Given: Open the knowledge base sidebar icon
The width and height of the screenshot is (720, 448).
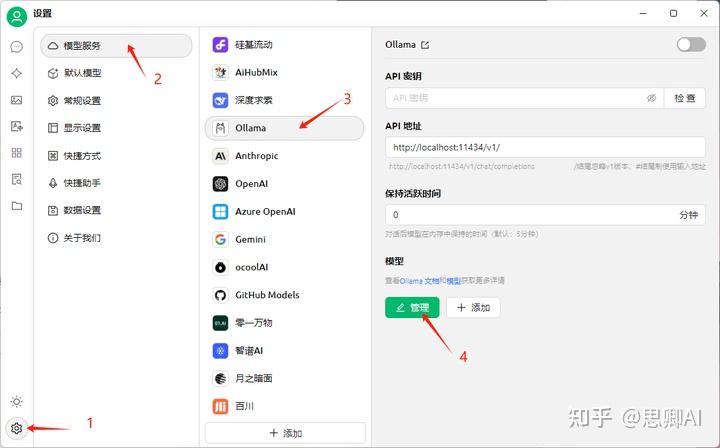Looking at the screenshot, I should coord(17,179).
